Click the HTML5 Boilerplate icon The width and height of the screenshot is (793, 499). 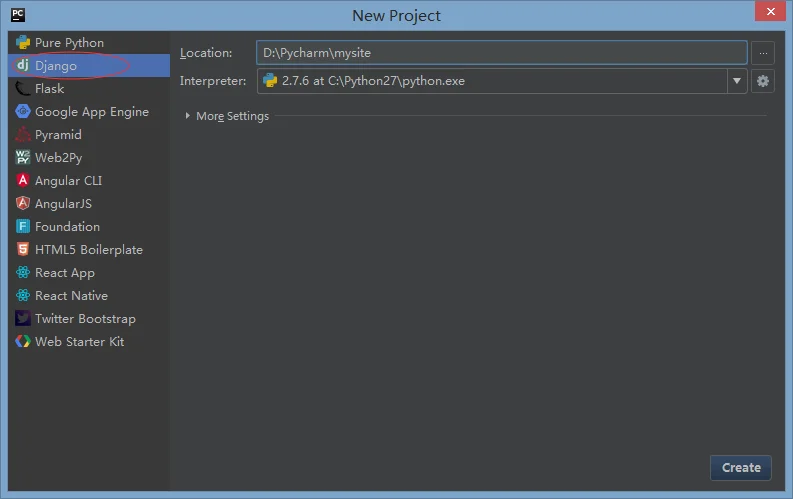23,249
